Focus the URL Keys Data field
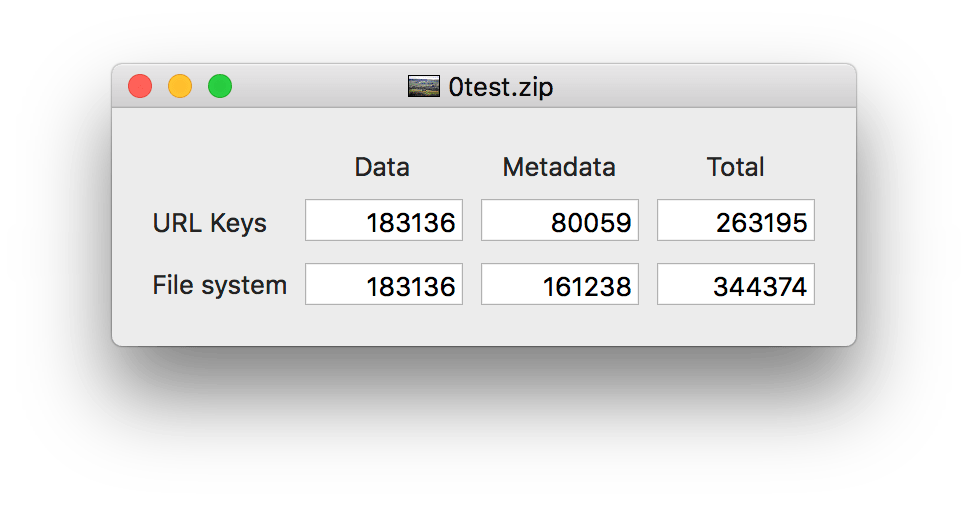This screenshot has width=968, height=506. coord(384,221)
